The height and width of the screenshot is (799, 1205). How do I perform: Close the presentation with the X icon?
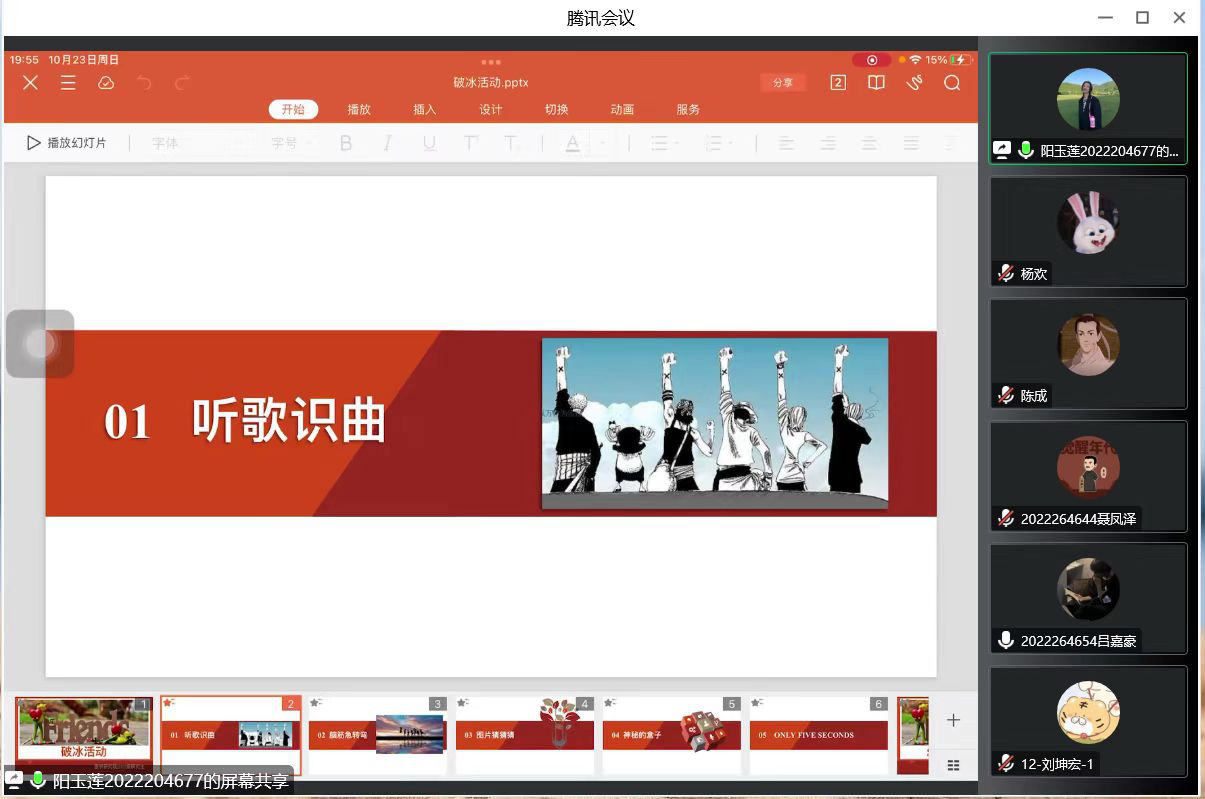tap(30, 83)
